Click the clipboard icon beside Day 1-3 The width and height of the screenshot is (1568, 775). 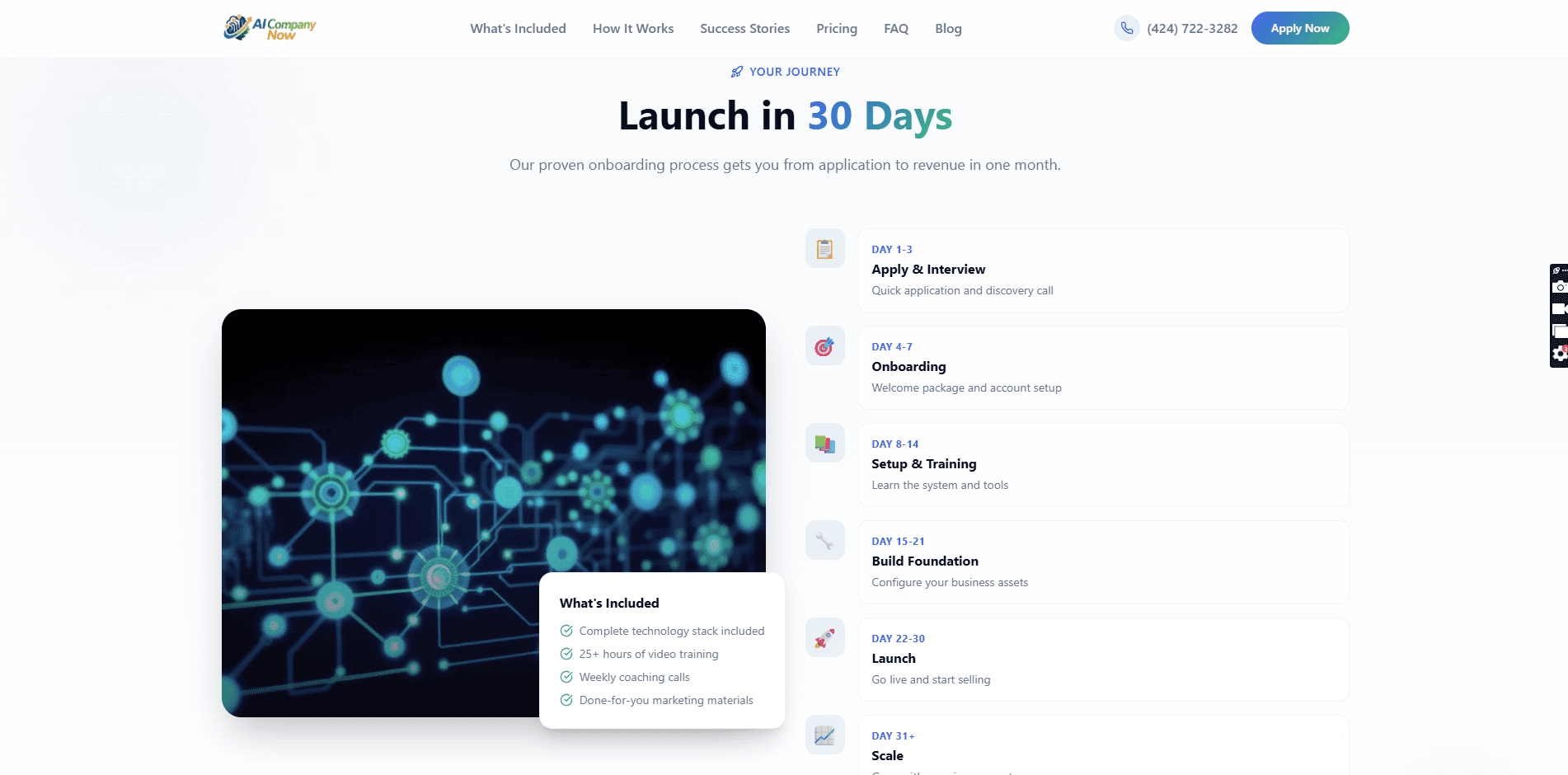point(824,248)
